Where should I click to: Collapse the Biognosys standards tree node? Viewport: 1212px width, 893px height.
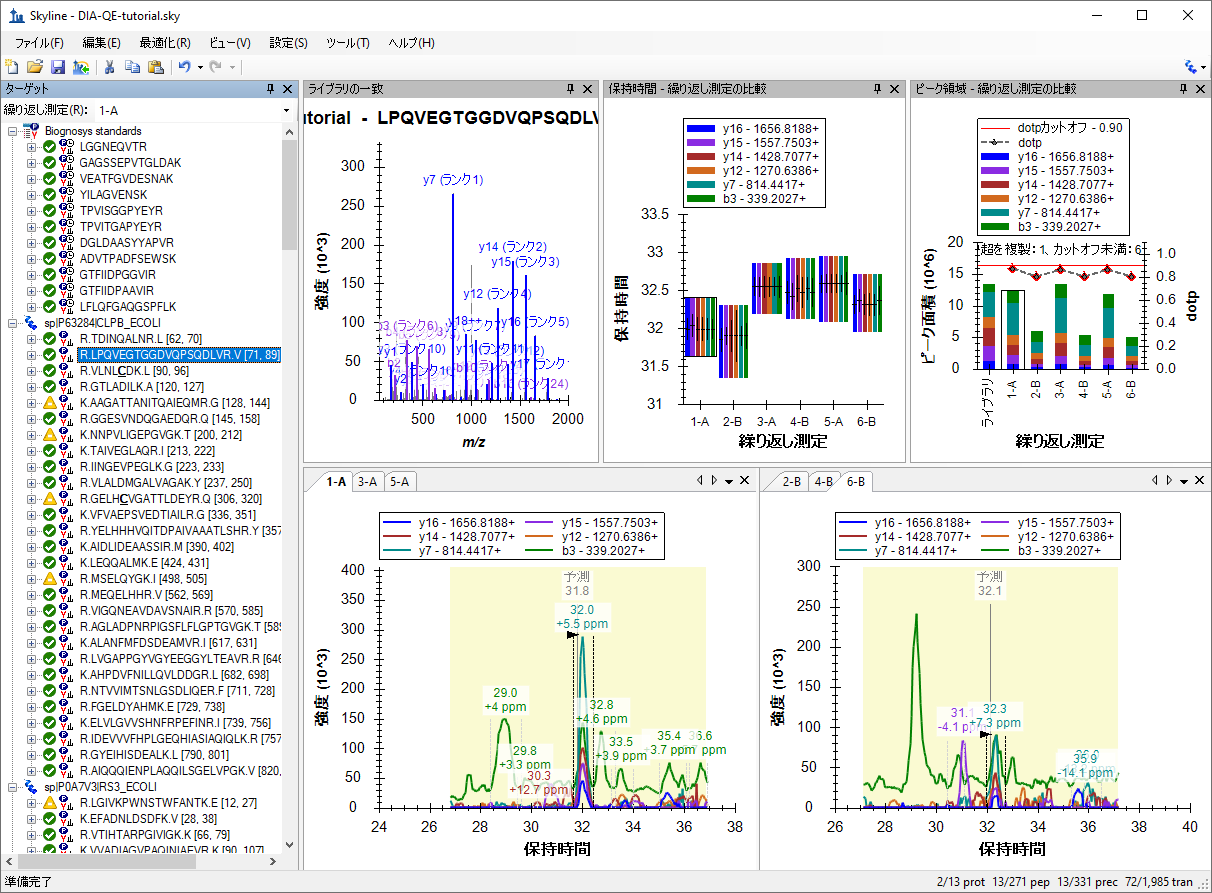tap(12, 131)
